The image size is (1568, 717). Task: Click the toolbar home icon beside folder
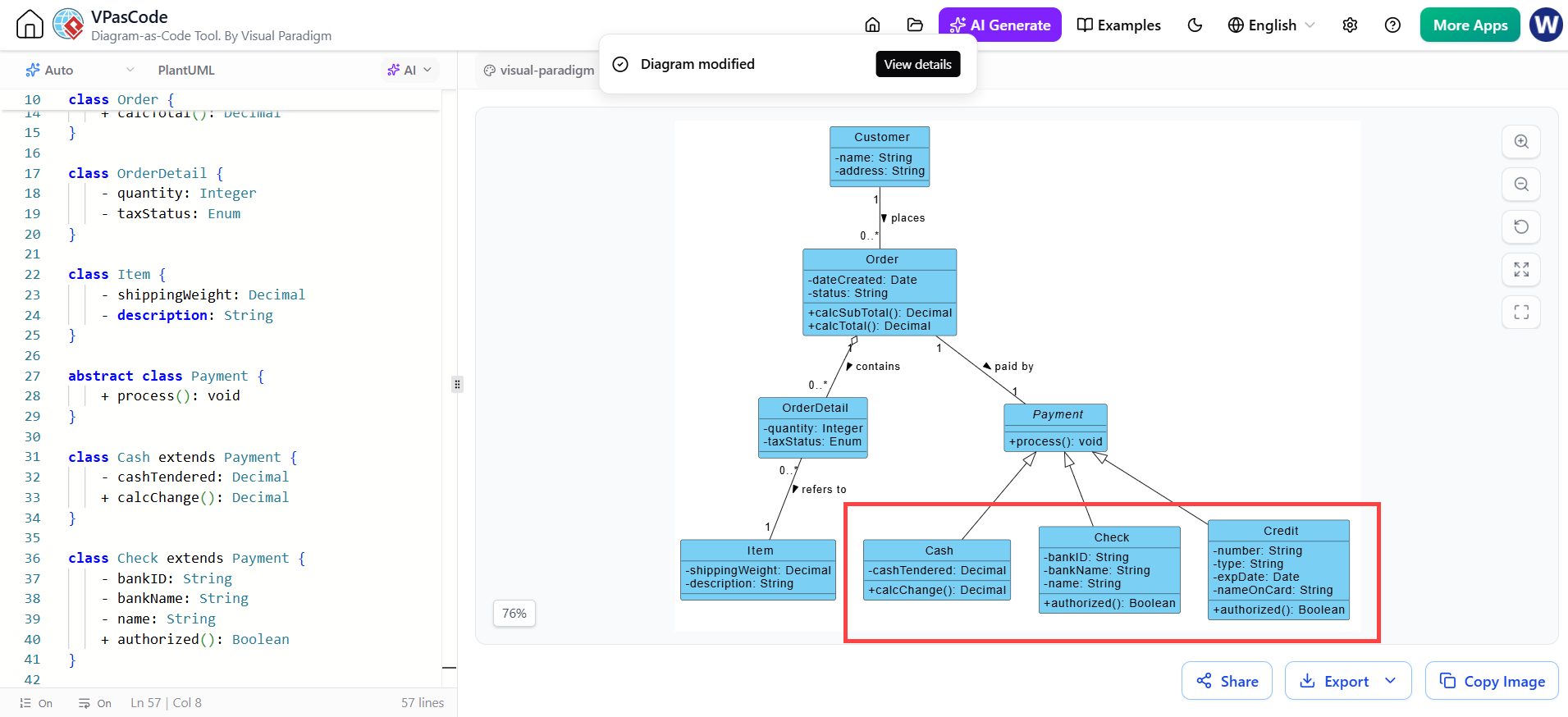click(872, 25)
